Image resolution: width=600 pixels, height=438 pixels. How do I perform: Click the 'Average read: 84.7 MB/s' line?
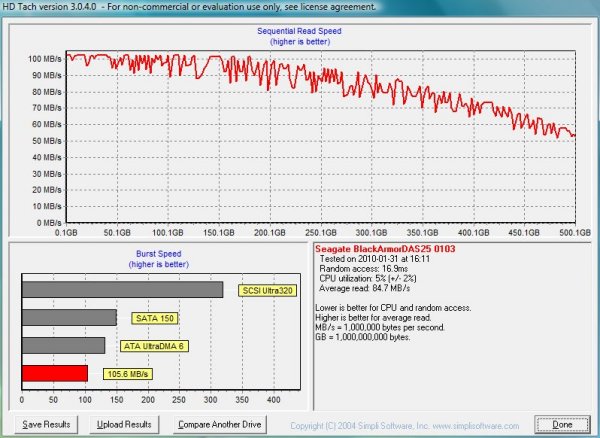click(x=364, y=288)
